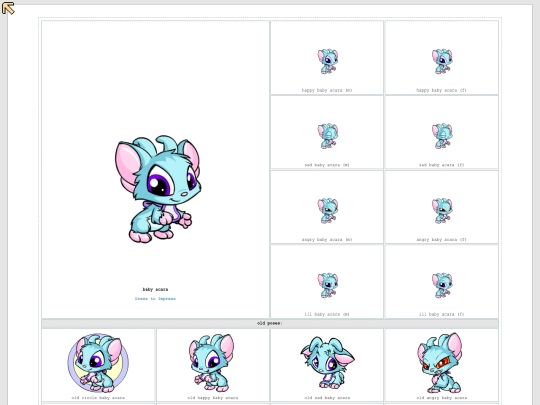Open the old angry baby acara image
The image size is (540, 405).
click(x=440, y=363)
